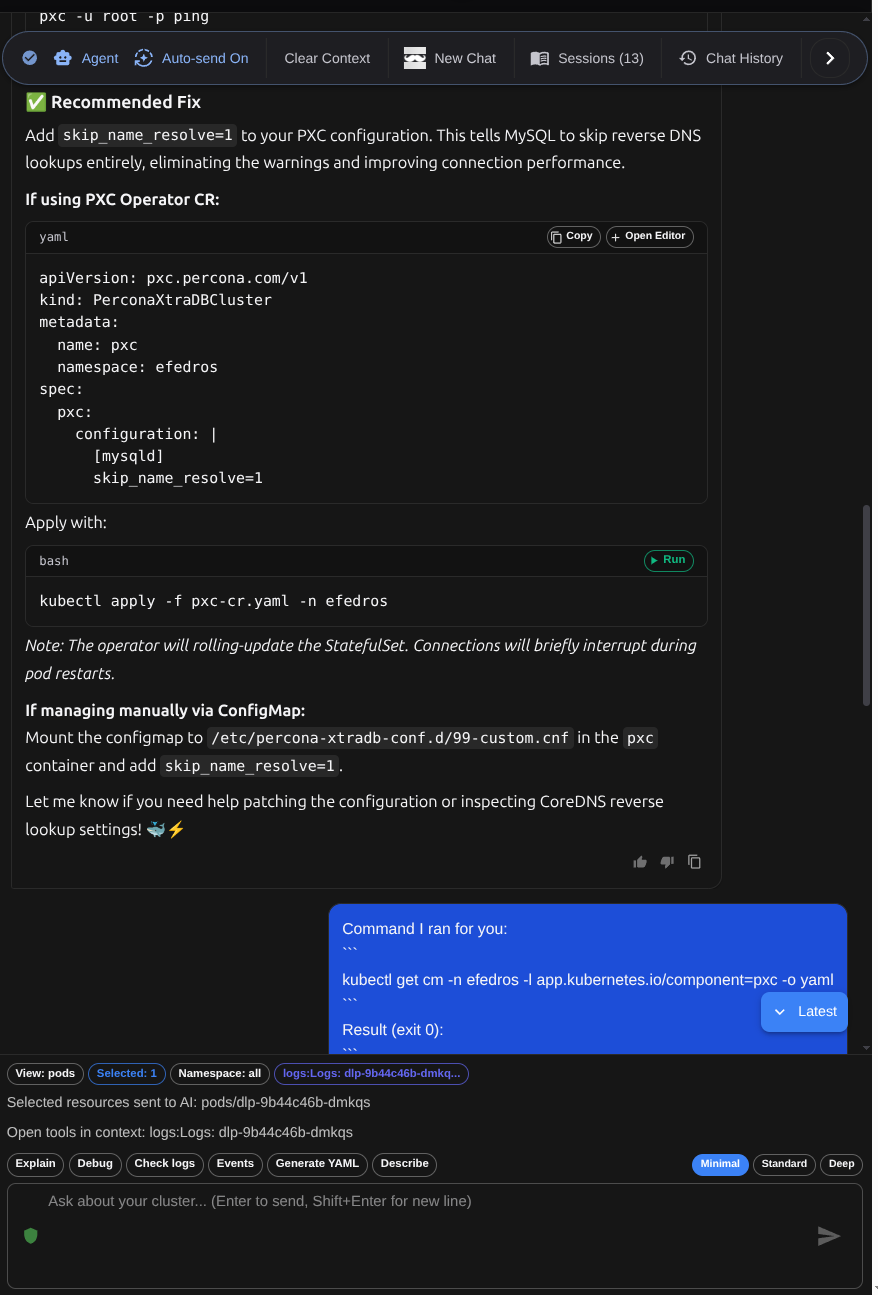The height and width of the screenshot is (1295, 878).
Task: Jump to Latest message
Action: (804, 1012)
